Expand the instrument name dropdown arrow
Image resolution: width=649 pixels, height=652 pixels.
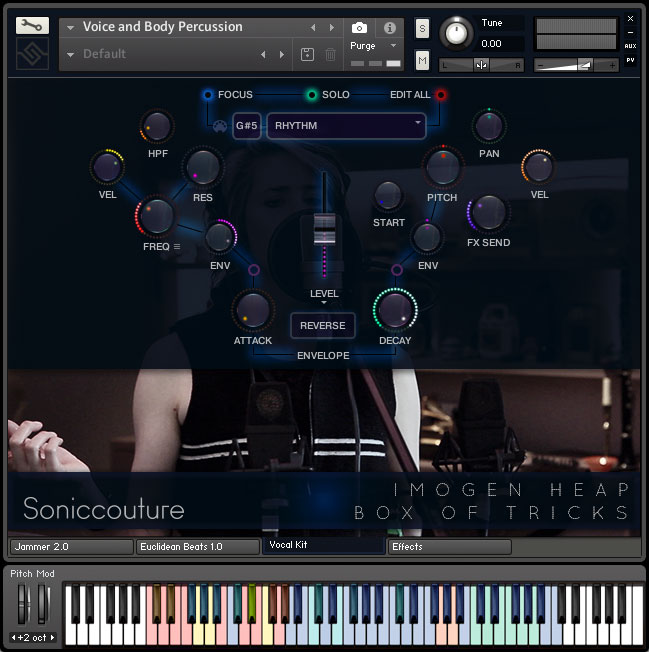(70, 28)
